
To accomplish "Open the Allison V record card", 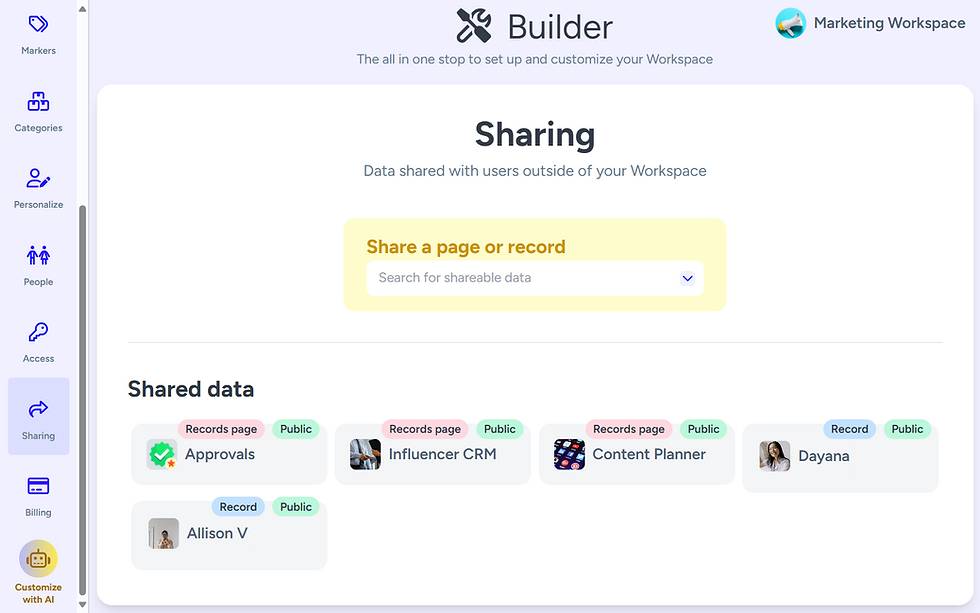I will (228, 531).
